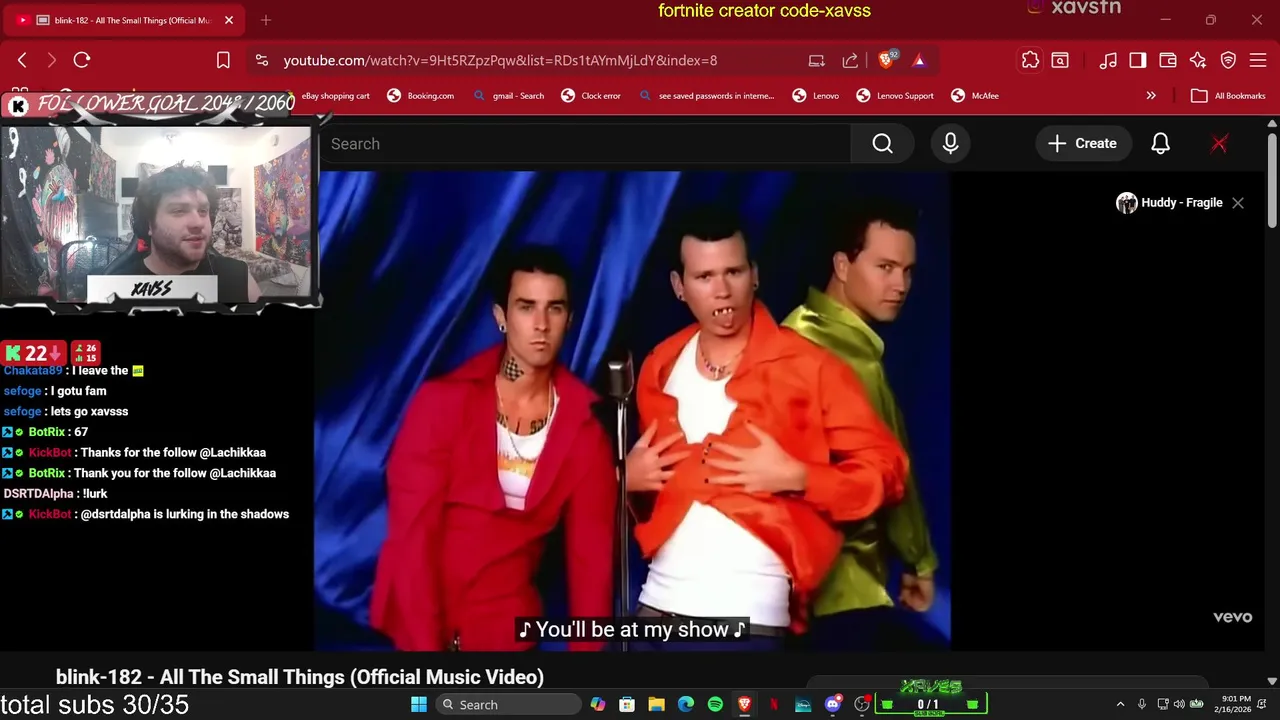1280x720 pixels.
Task: Open OBS Studio from taskbar
Action: pyautogui.click(x=862, y=705)
